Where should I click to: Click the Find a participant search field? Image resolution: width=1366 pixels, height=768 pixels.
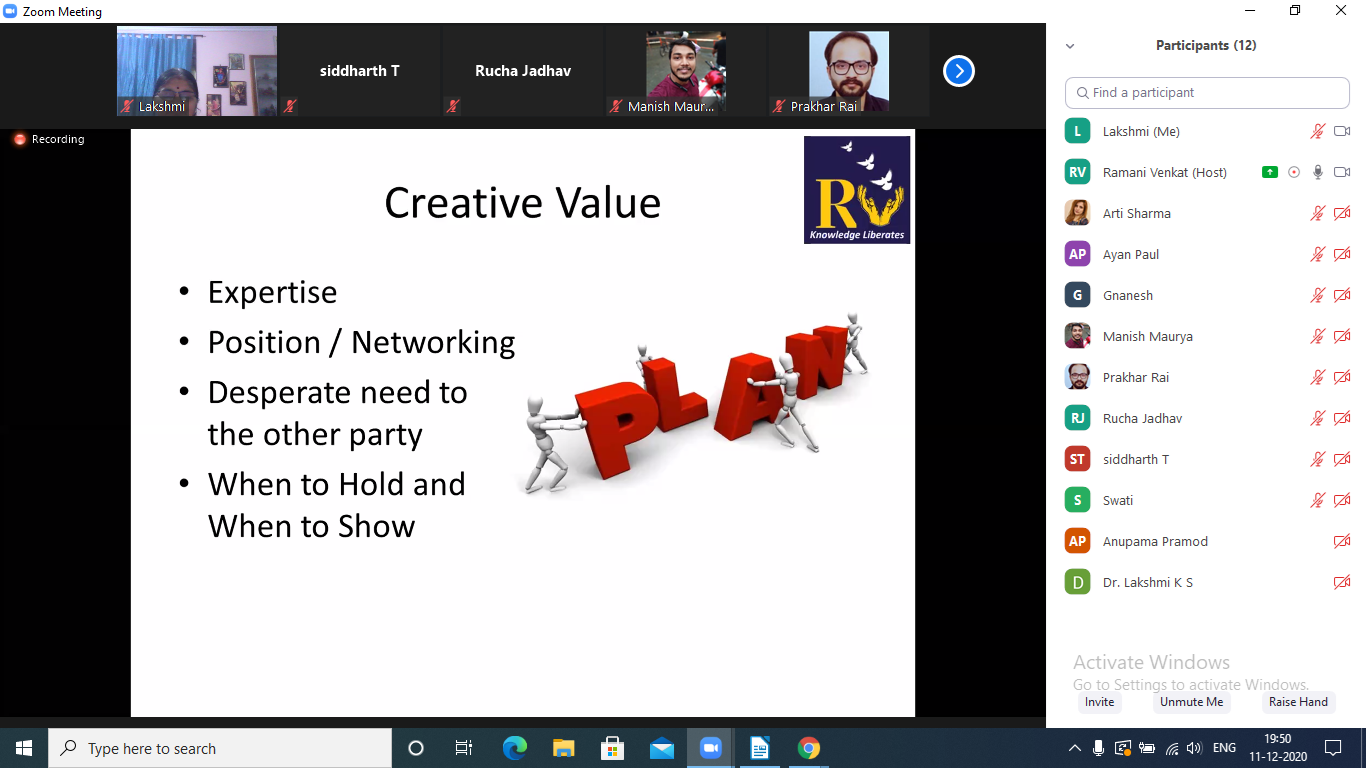1207,92
